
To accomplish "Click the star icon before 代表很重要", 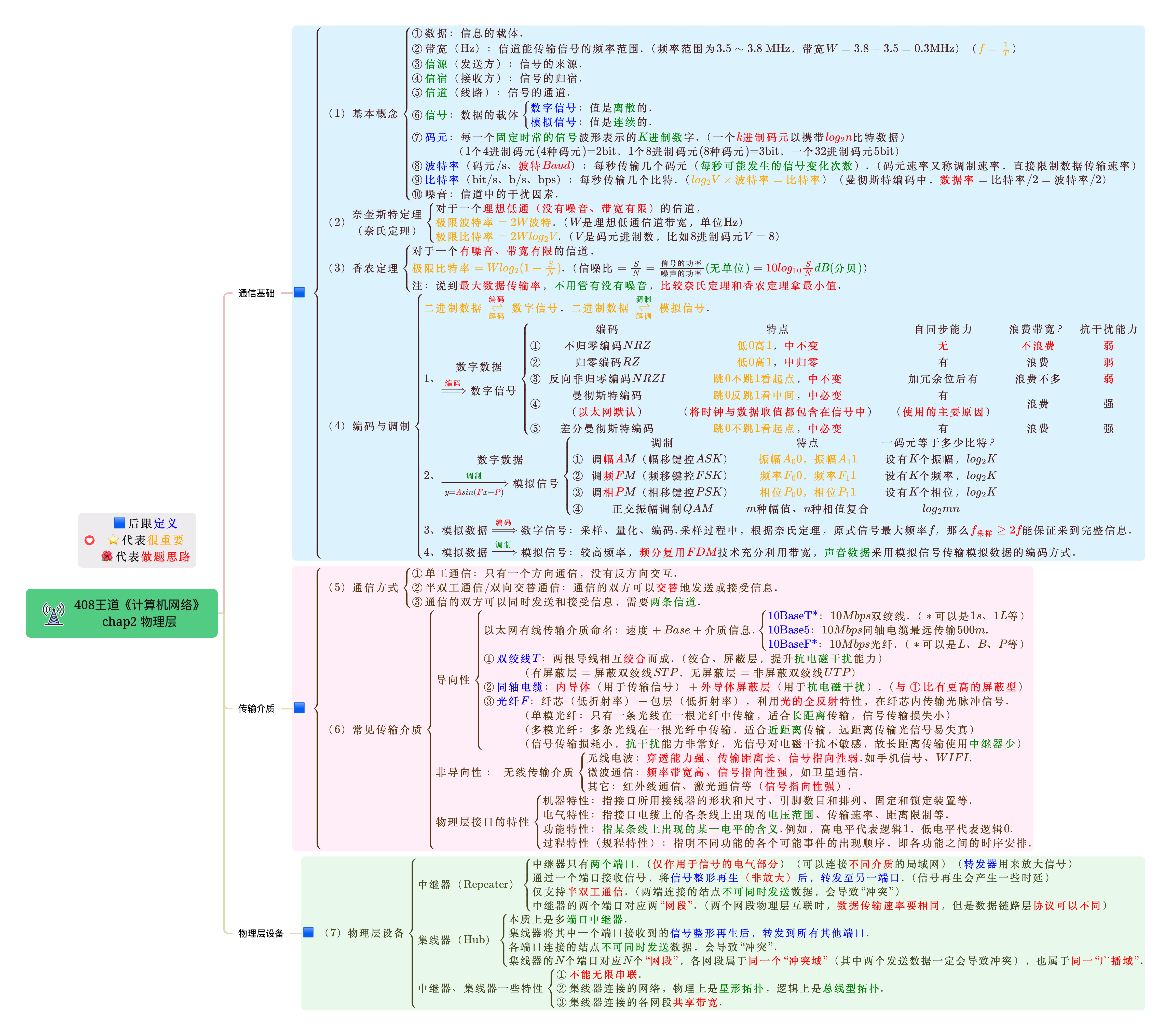I will coord(113,540).
